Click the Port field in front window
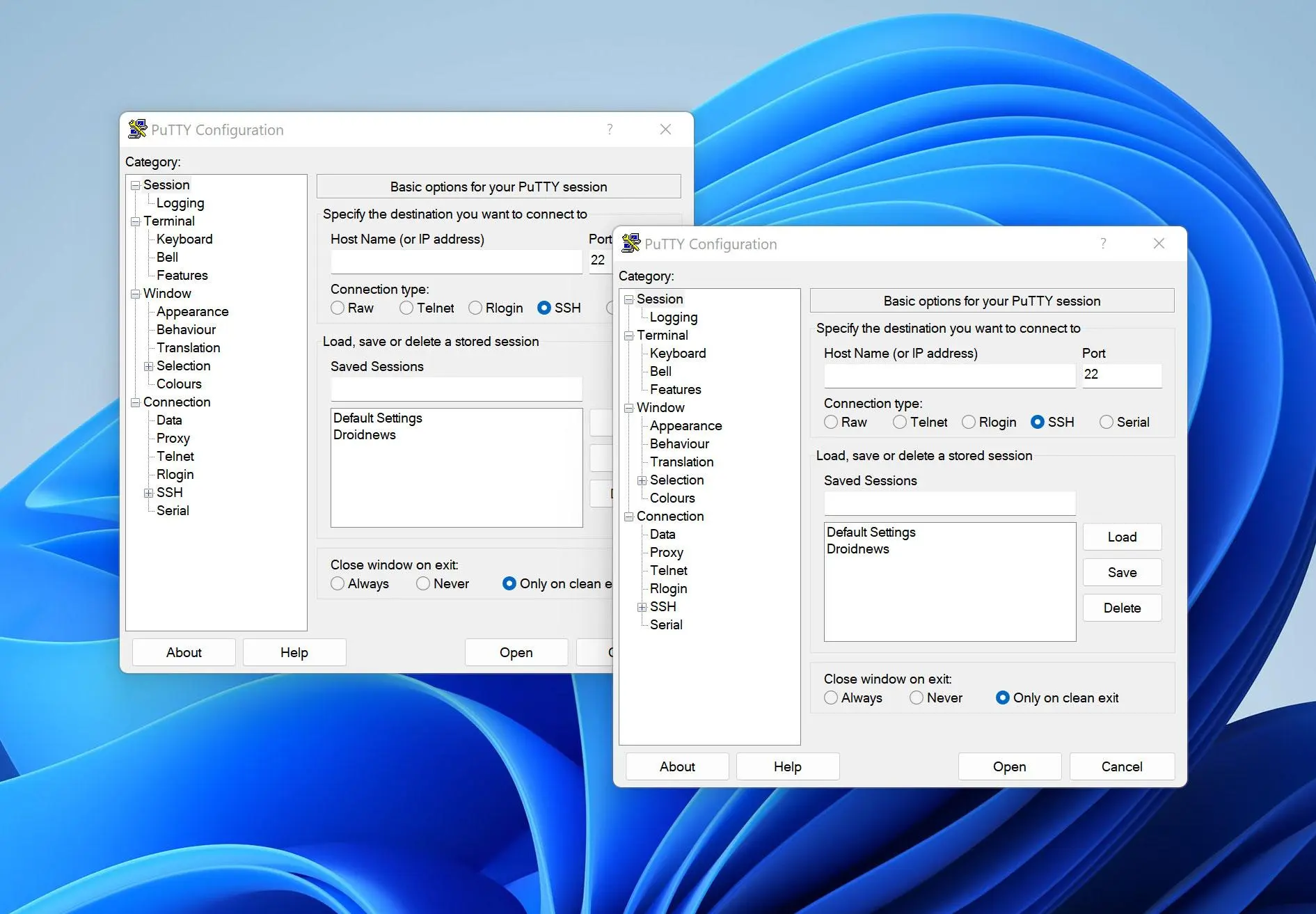Viewport: 1316px width, 914px height. [x=1122, y=375]
